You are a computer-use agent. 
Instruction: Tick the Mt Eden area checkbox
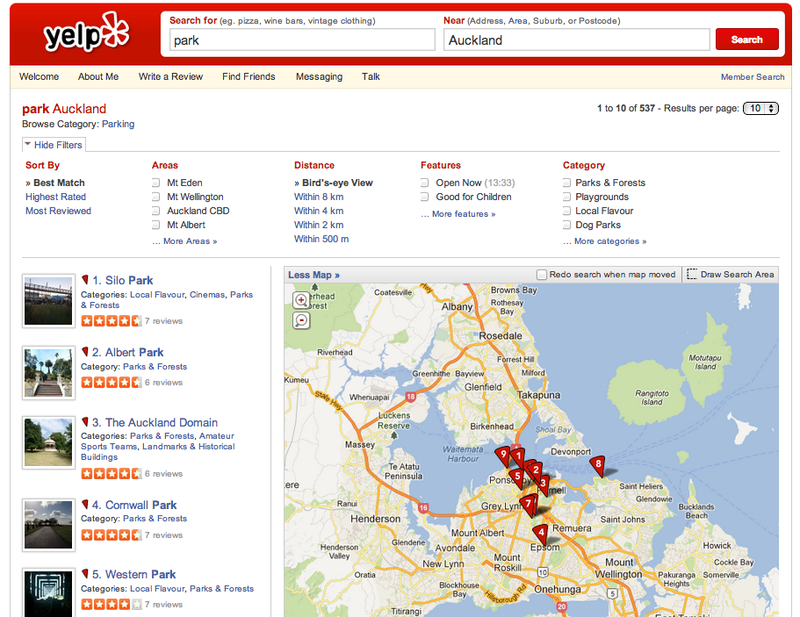pyautogui.click(x=156, y=183)
